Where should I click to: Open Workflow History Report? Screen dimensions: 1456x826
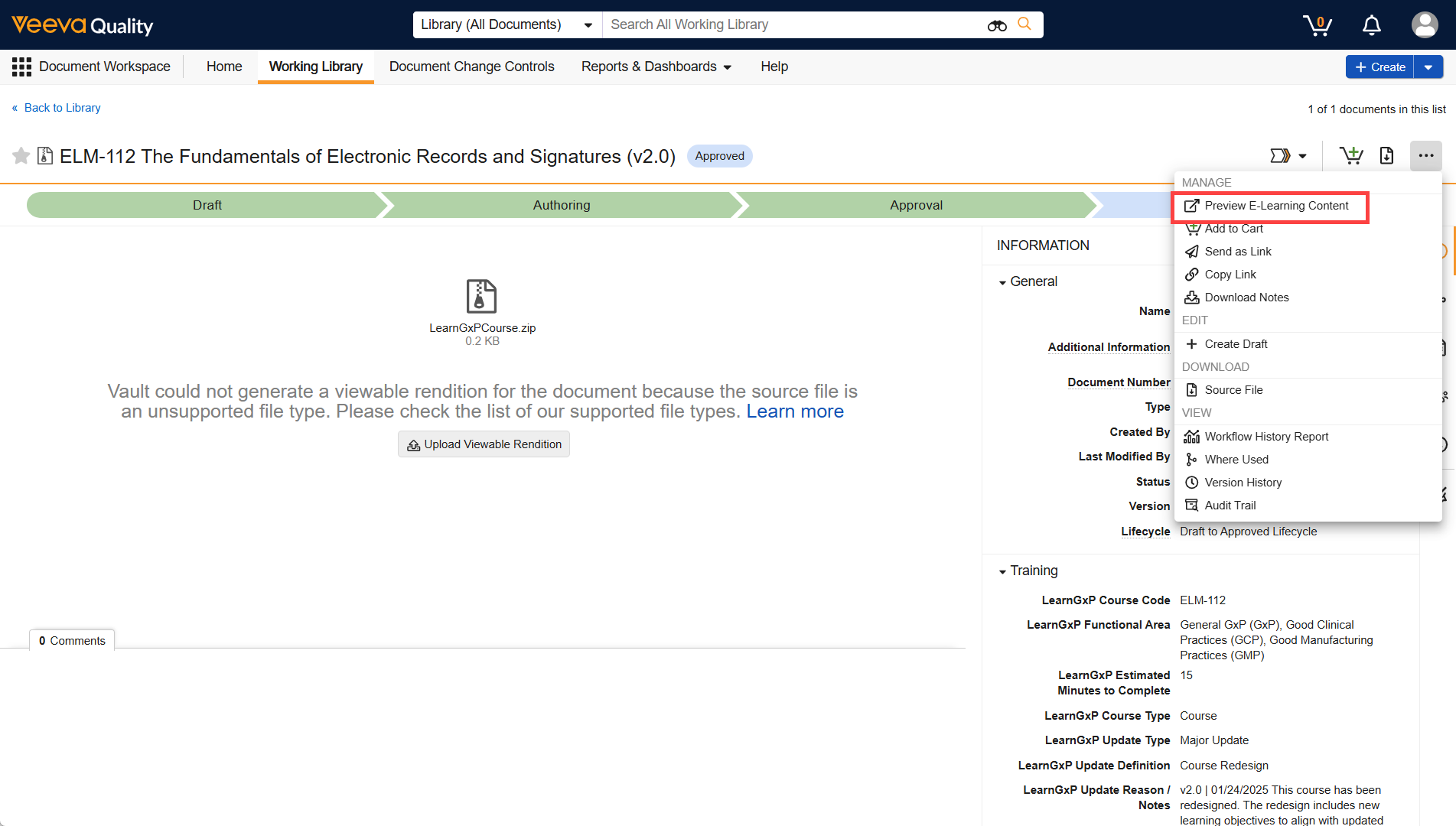click(x=1266, y=437)
